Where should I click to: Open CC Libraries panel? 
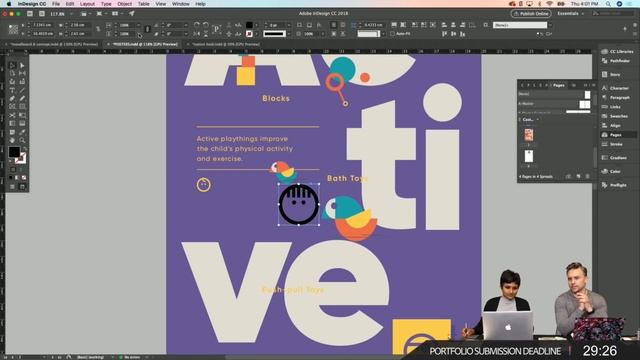(618, 51)
